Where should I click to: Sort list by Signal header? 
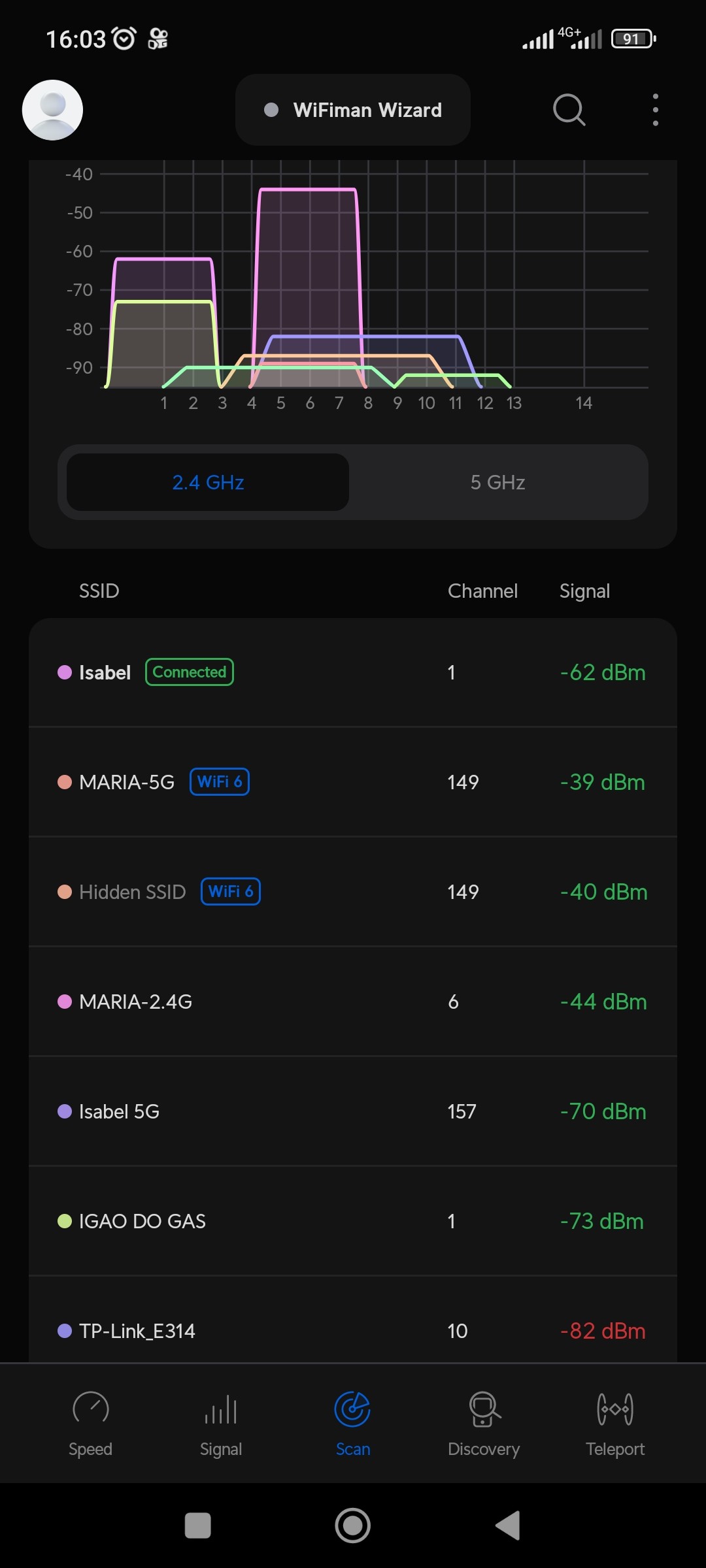(584, 591)
